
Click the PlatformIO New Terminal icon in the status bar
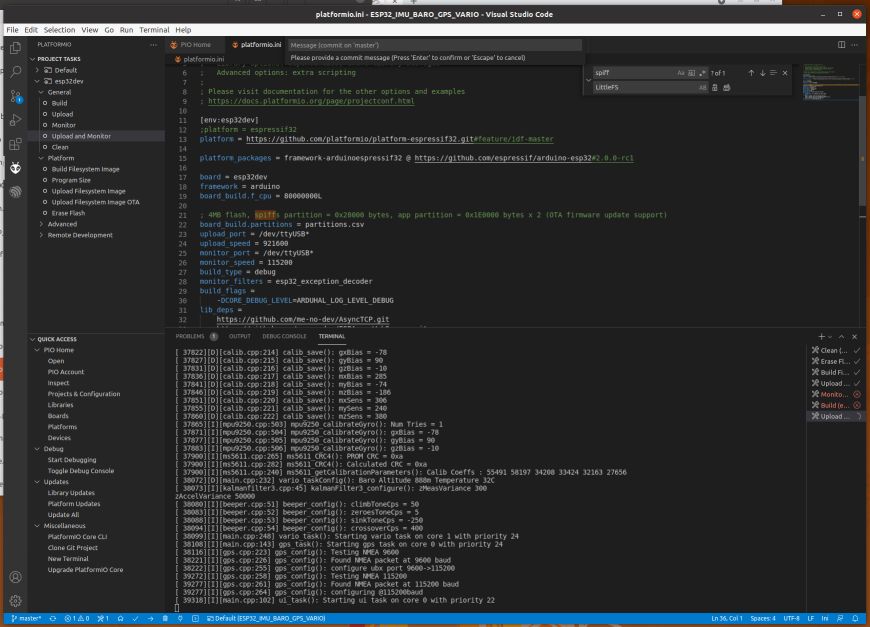coord(195,618)
